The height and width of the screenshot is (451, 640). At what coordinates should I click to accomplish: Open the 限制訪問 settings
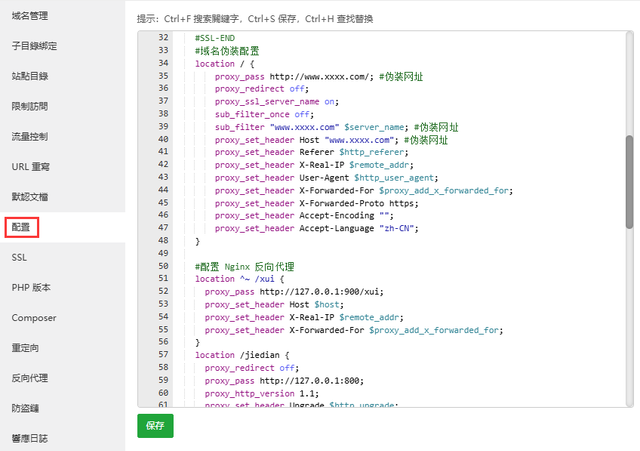tap(30, 106)
